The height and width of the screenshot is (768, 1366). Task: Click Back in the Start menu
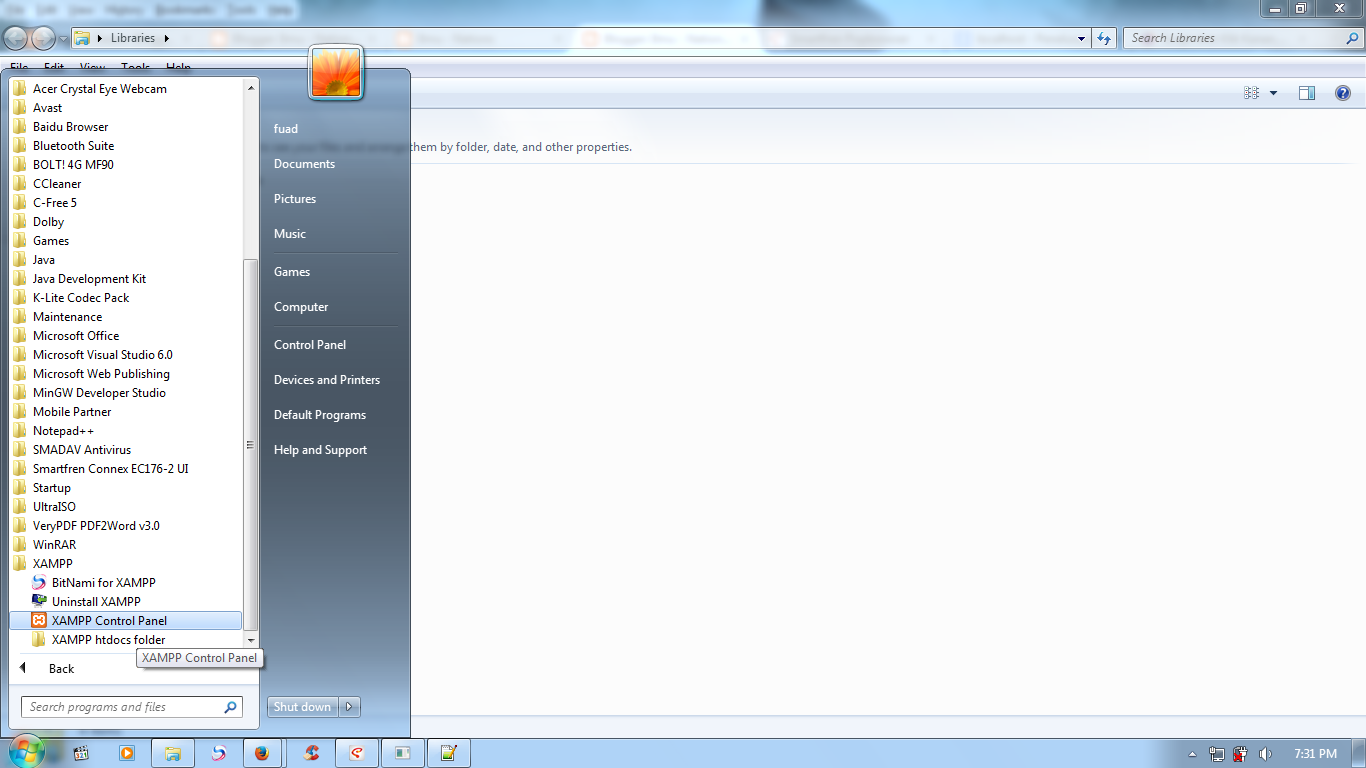60,668
